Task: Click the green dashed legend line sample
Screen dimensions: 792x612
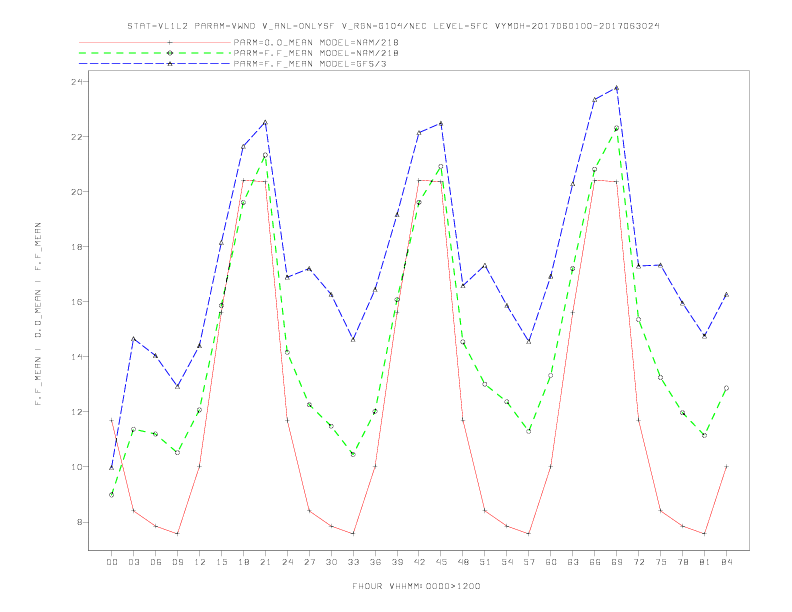Action: click(155, 53)
